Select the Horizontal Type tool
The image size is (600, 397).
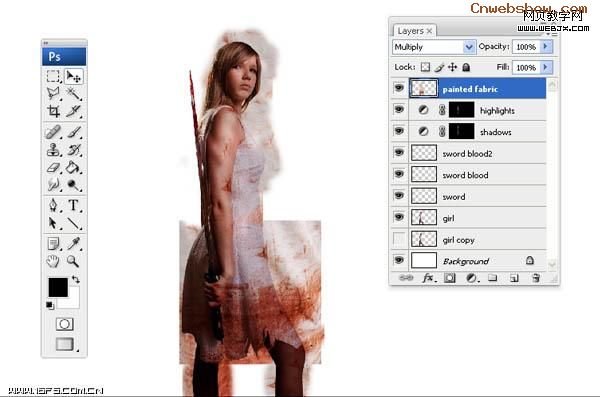pyautogui.click(x=74, y=205)
